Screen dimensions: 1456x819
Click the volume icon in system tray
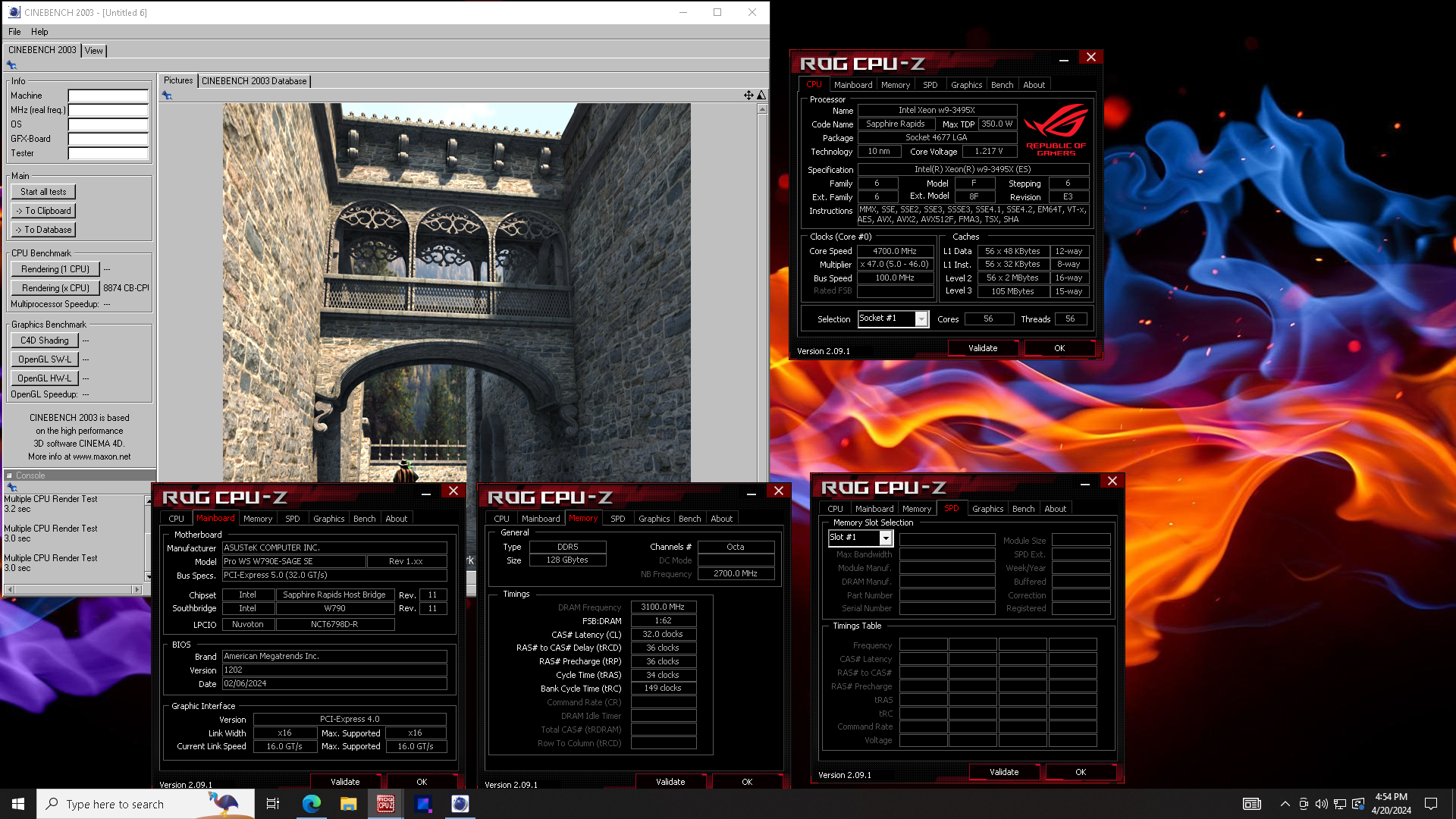click(x=1321, y=804)
